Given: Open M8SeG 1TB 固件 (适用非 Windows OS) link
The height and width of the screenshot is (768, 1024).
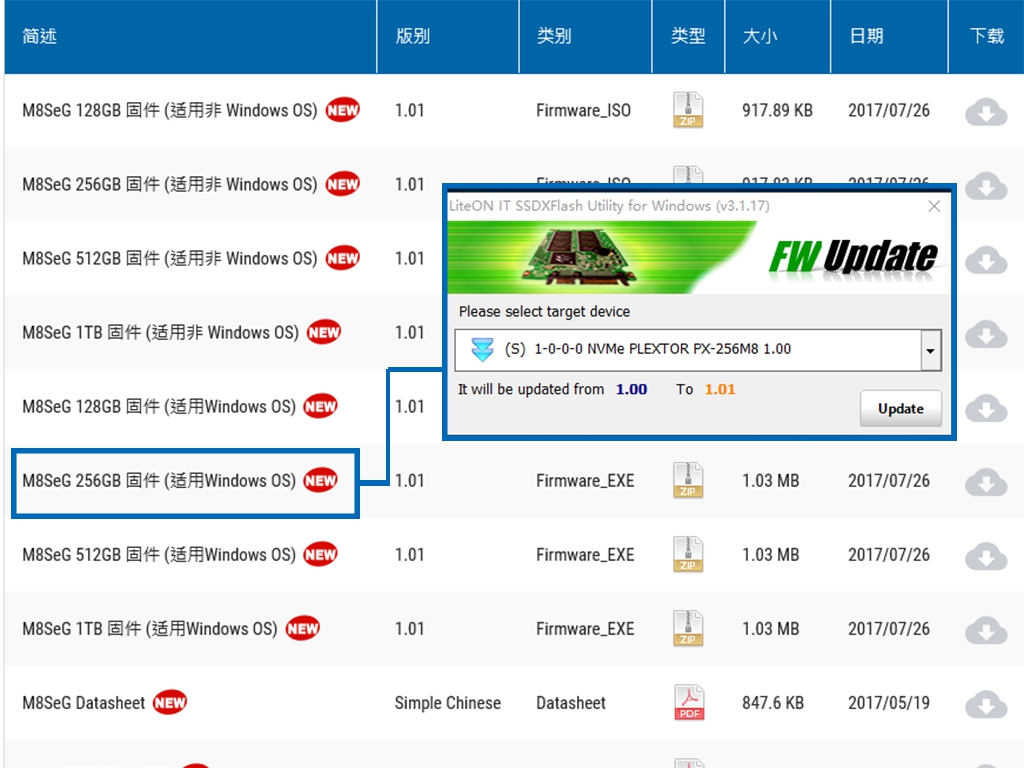Looking at the screenshot, I should (161, 332).
